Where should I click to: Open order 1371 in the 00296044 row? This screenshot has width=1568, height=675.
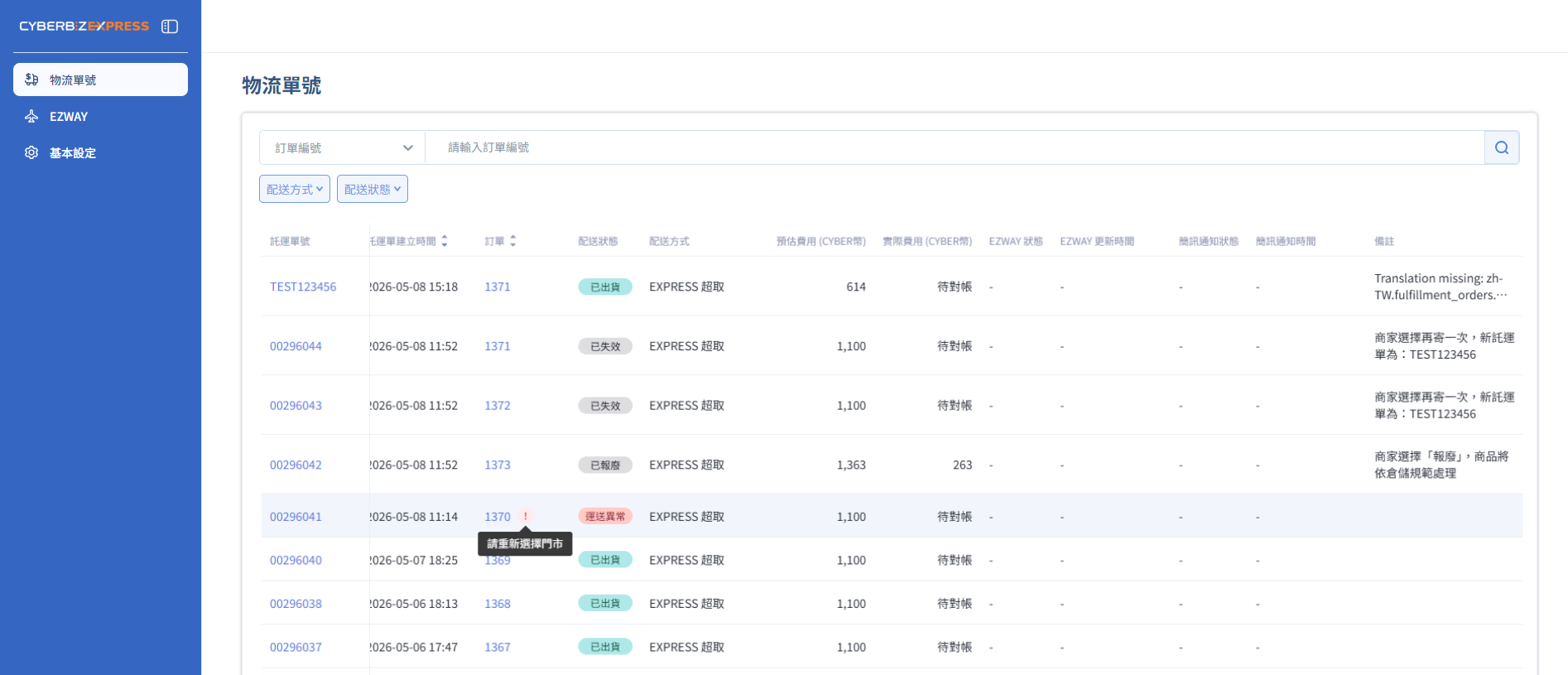tap(498, 346)
